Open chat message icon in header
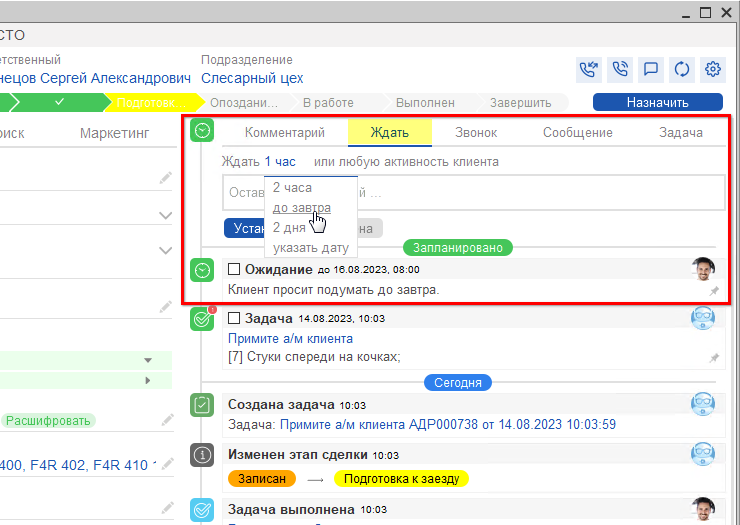Screen dimensions: 740x525 point(651,69)
